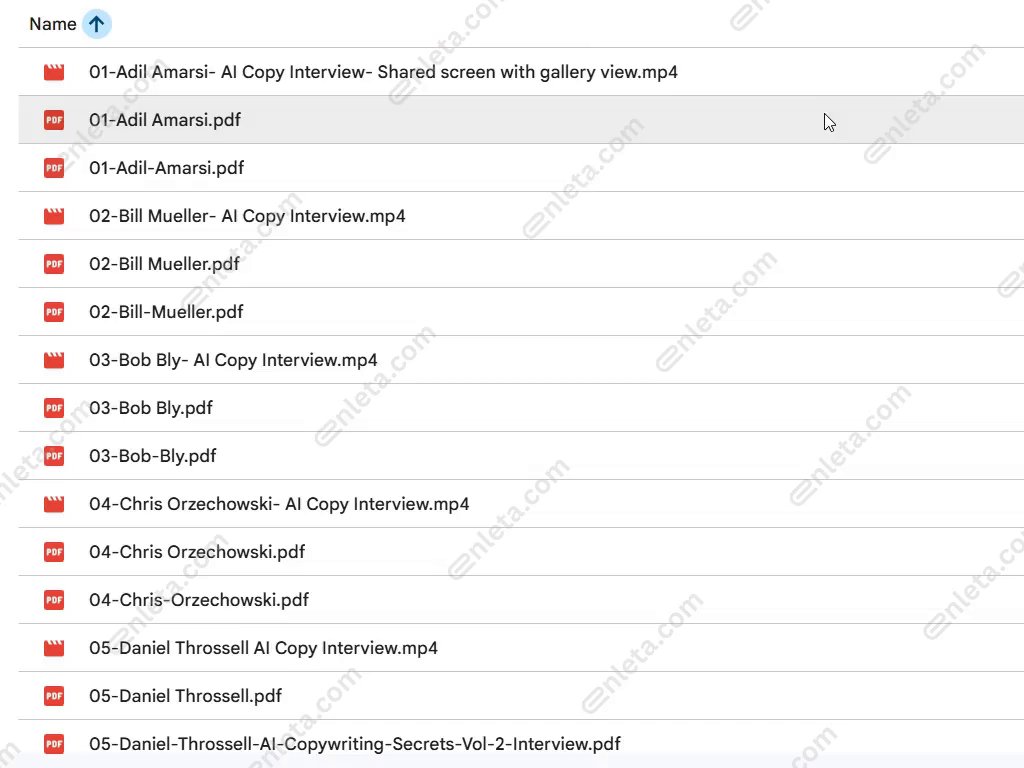Click PDF icon for 04-Chris-Orzechowski.pdf
The width and height of the screenshot is (1024, 768).
pyautogui.click(x=54, y=600)
